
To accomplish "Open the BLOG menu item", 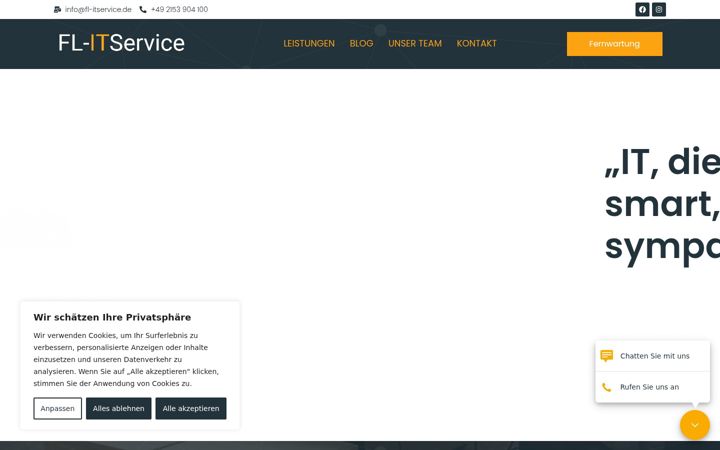I will pos(361,44).
